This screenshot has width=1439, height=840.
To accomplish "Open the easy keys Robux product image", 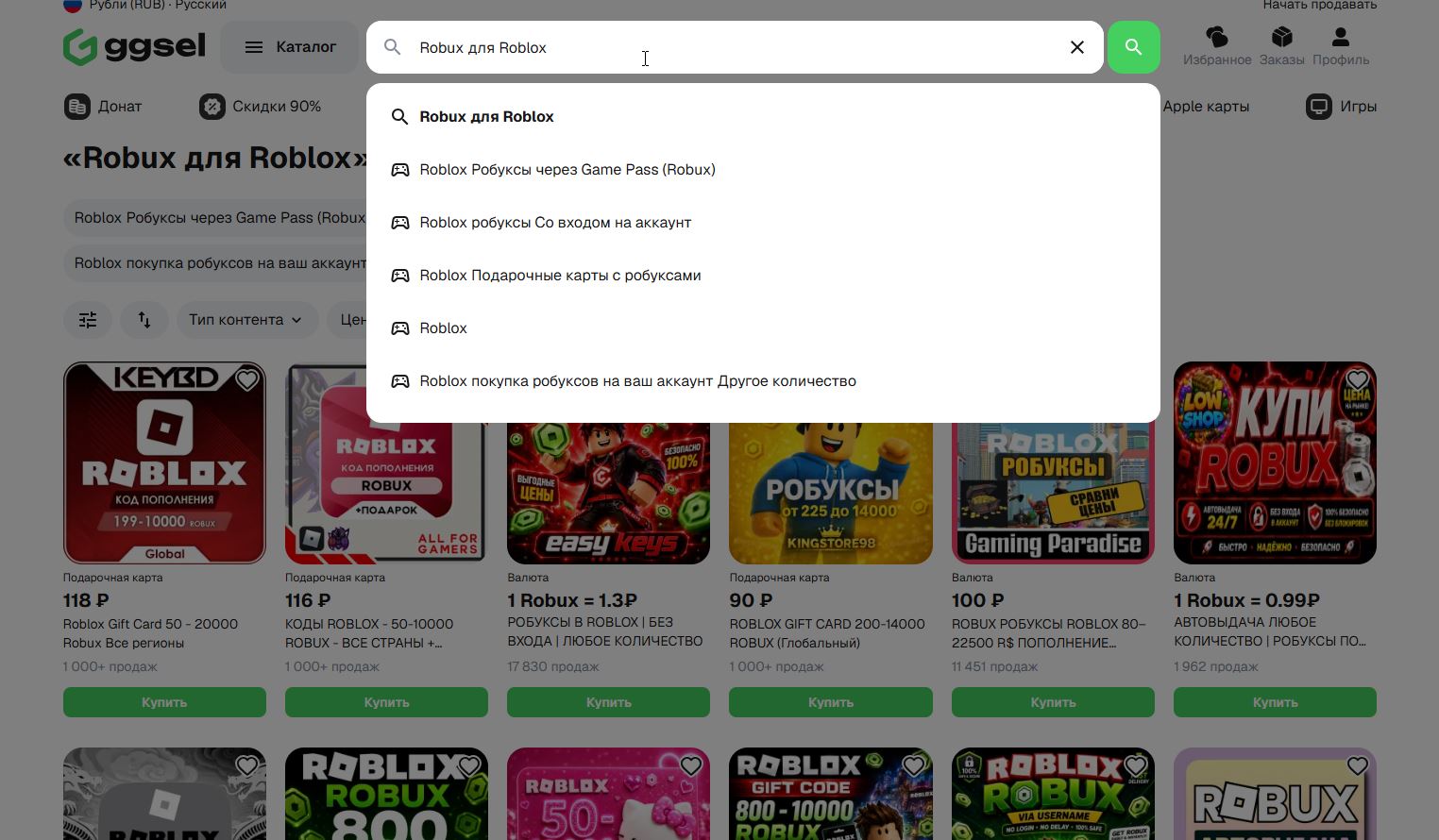I will [608, 493].
